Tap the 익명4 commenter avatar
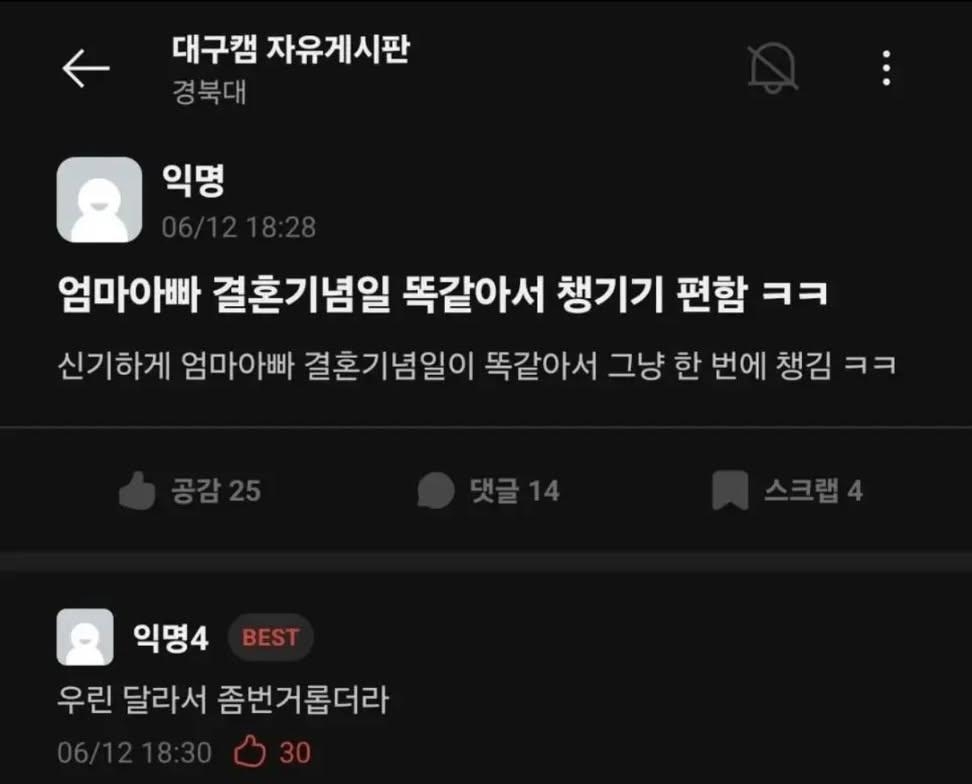 coord(85,637)
